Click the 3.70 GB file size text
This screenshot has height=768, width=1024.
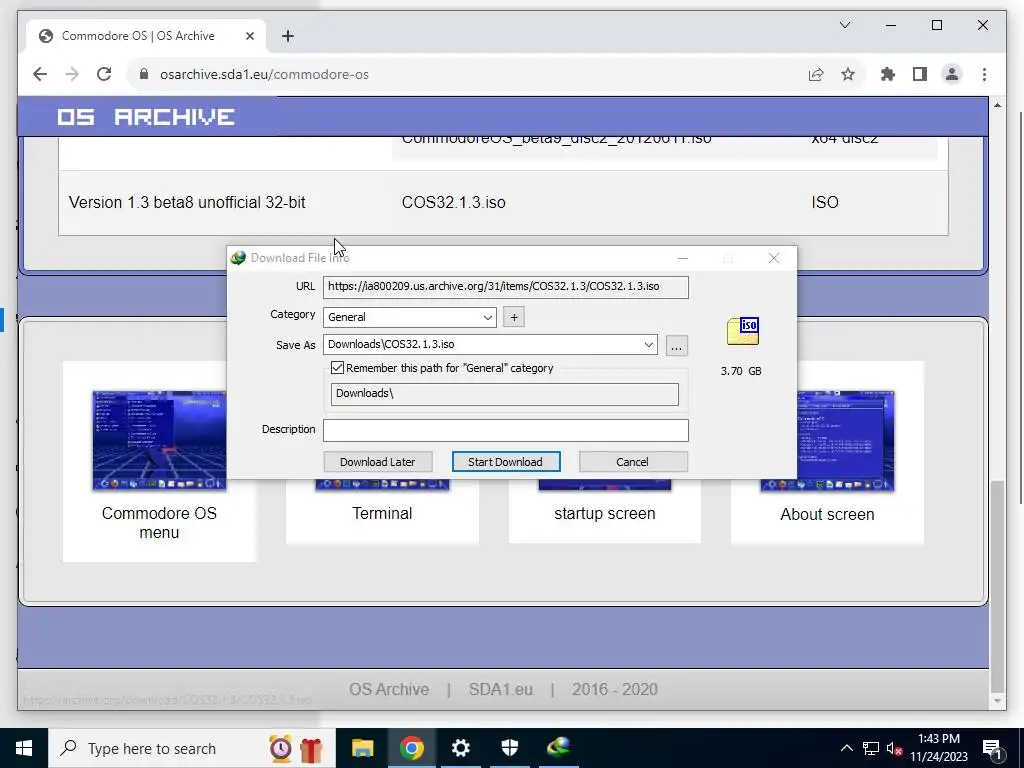(x=741, y=371)
